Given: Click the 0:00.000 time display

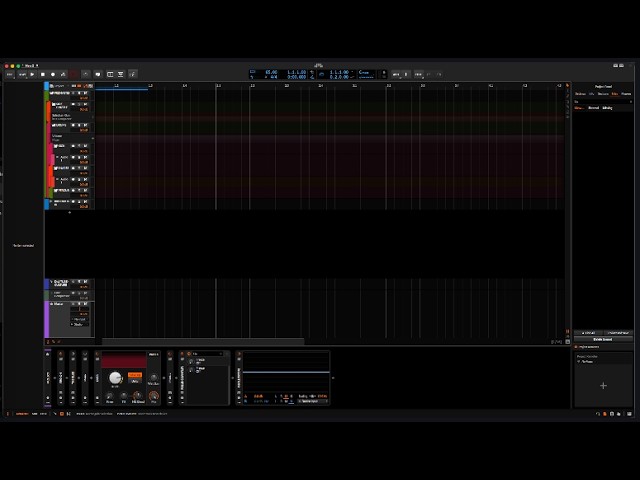Looking at the screenshot, I should [296, 77].
